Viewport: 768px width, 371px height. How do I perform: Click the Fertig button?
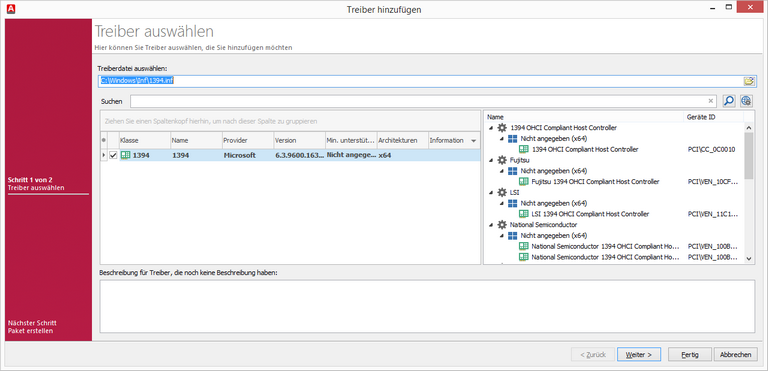click(690, 354)
